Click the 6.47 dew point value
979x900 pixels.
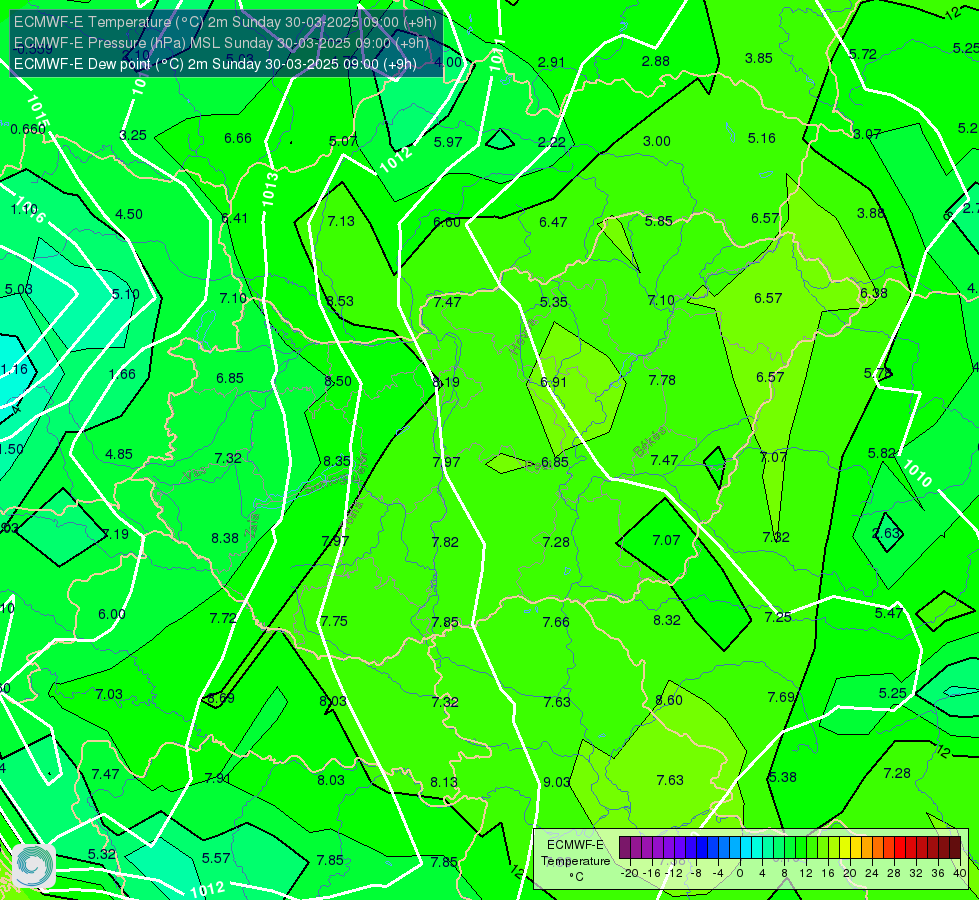pyautogui.click(x=553, y=222)
